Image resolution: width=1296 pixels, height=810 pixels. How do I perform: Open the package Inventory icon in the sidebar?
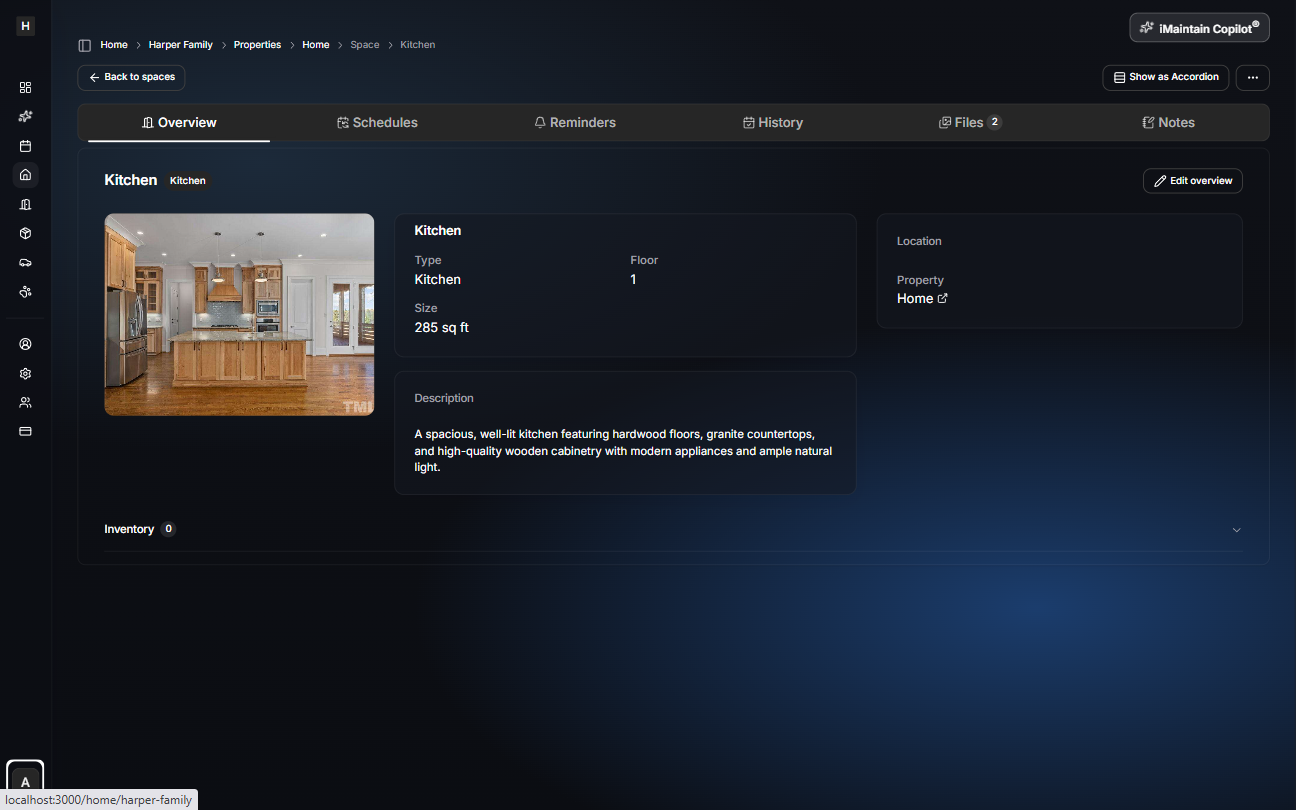(x=25, y=233)
